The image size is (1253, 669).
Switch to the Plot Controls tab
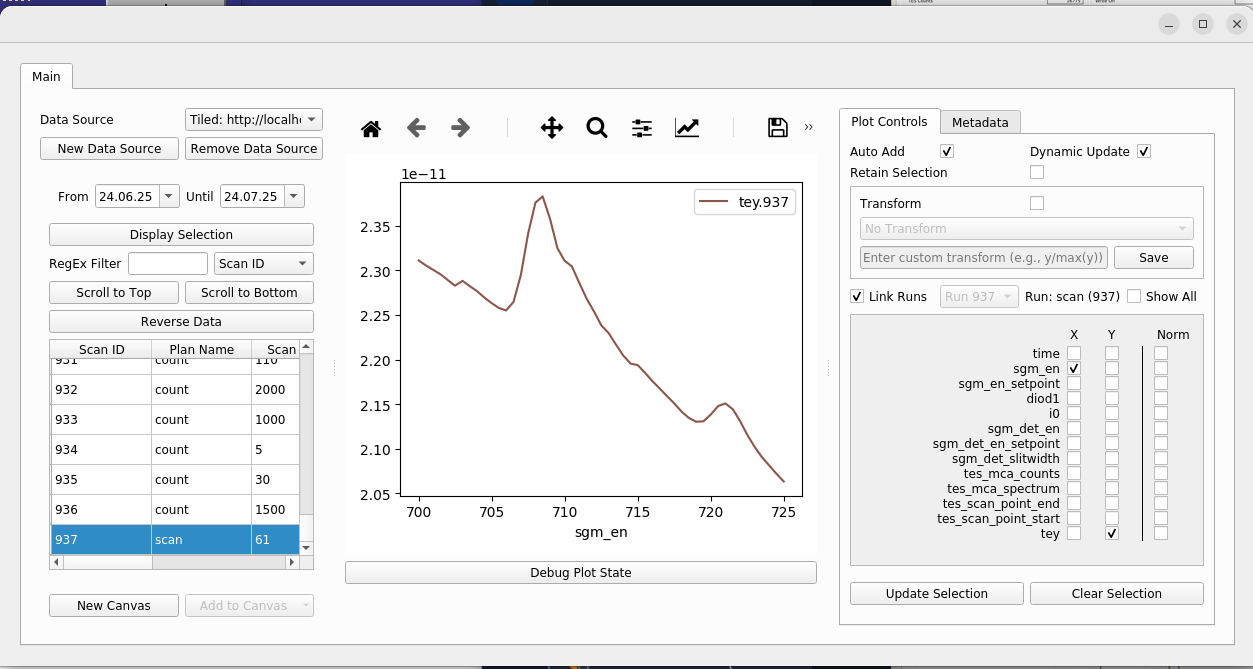889,122
